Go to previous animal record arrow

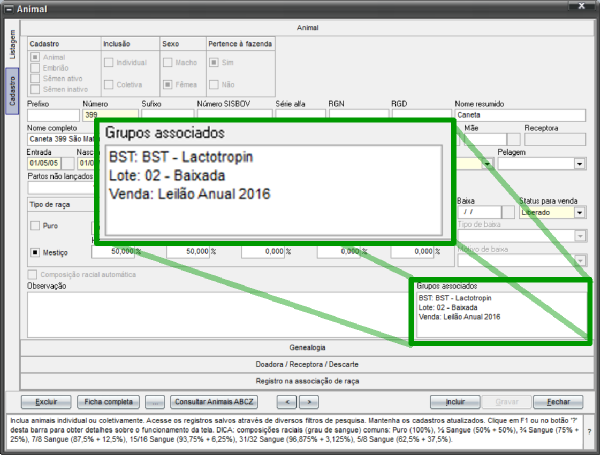click(287, 402)
